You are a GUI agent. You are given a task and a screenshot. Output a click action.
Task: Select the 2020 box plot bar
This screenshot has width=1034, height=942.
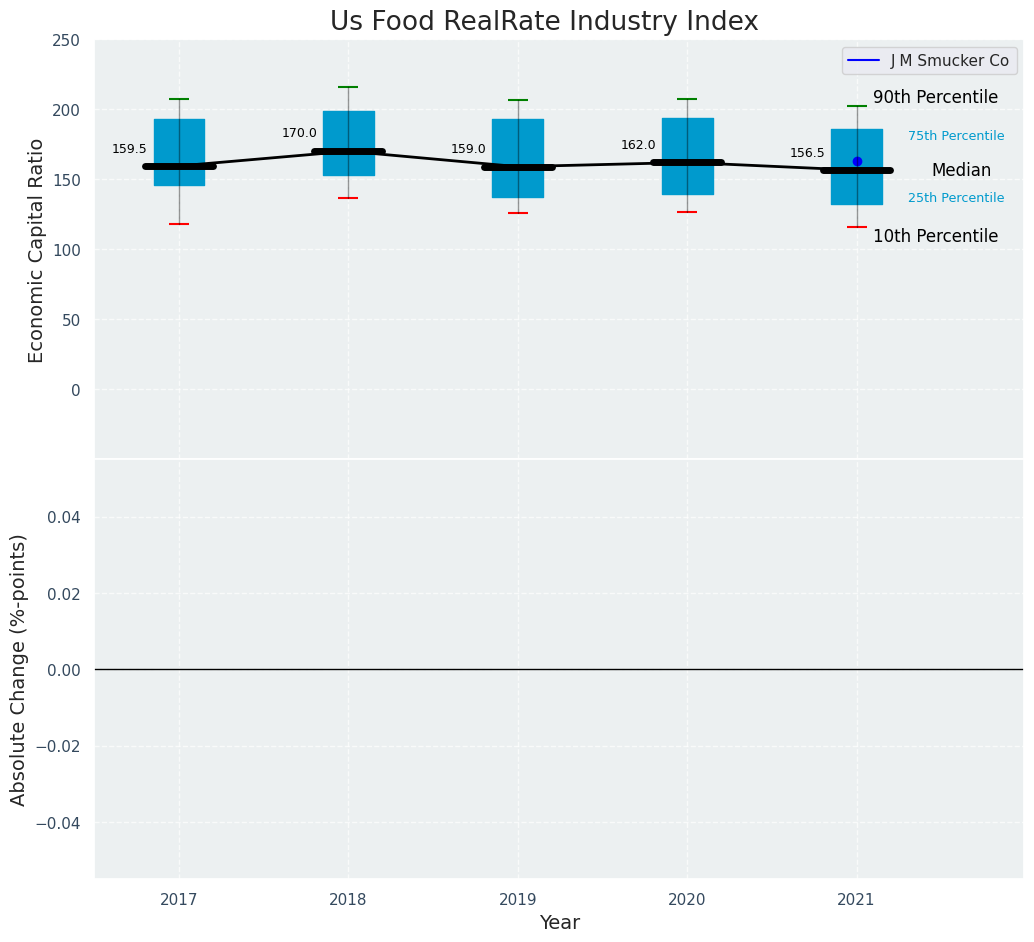click(x=687, y=140)
